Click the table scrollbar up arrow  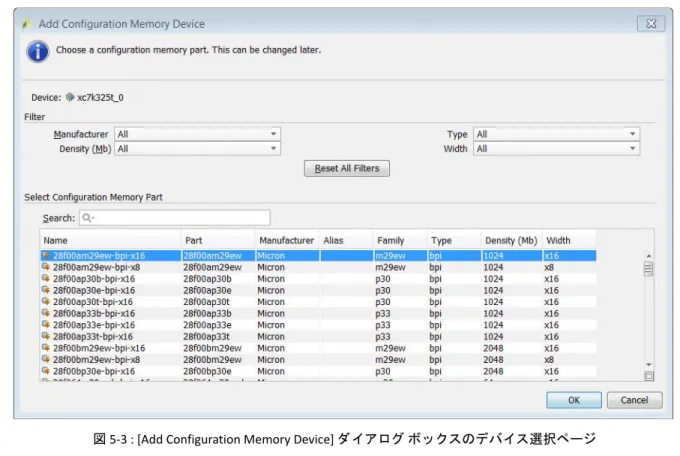pos(649,256)
